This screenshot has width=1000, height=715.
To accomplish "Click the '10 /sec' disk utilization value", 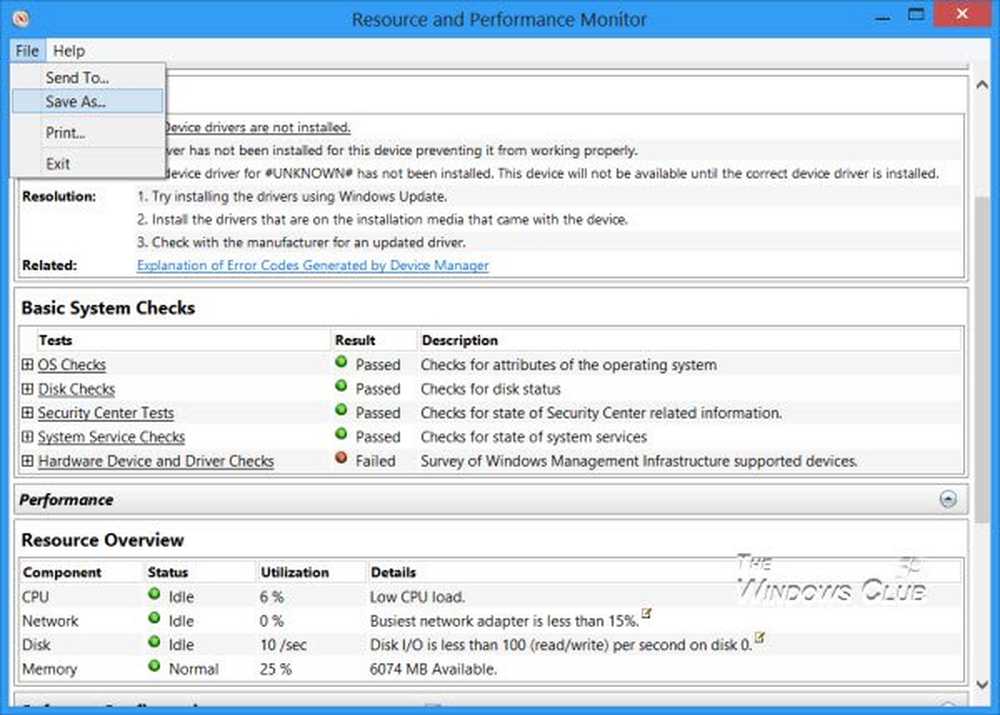I will 283,645.
